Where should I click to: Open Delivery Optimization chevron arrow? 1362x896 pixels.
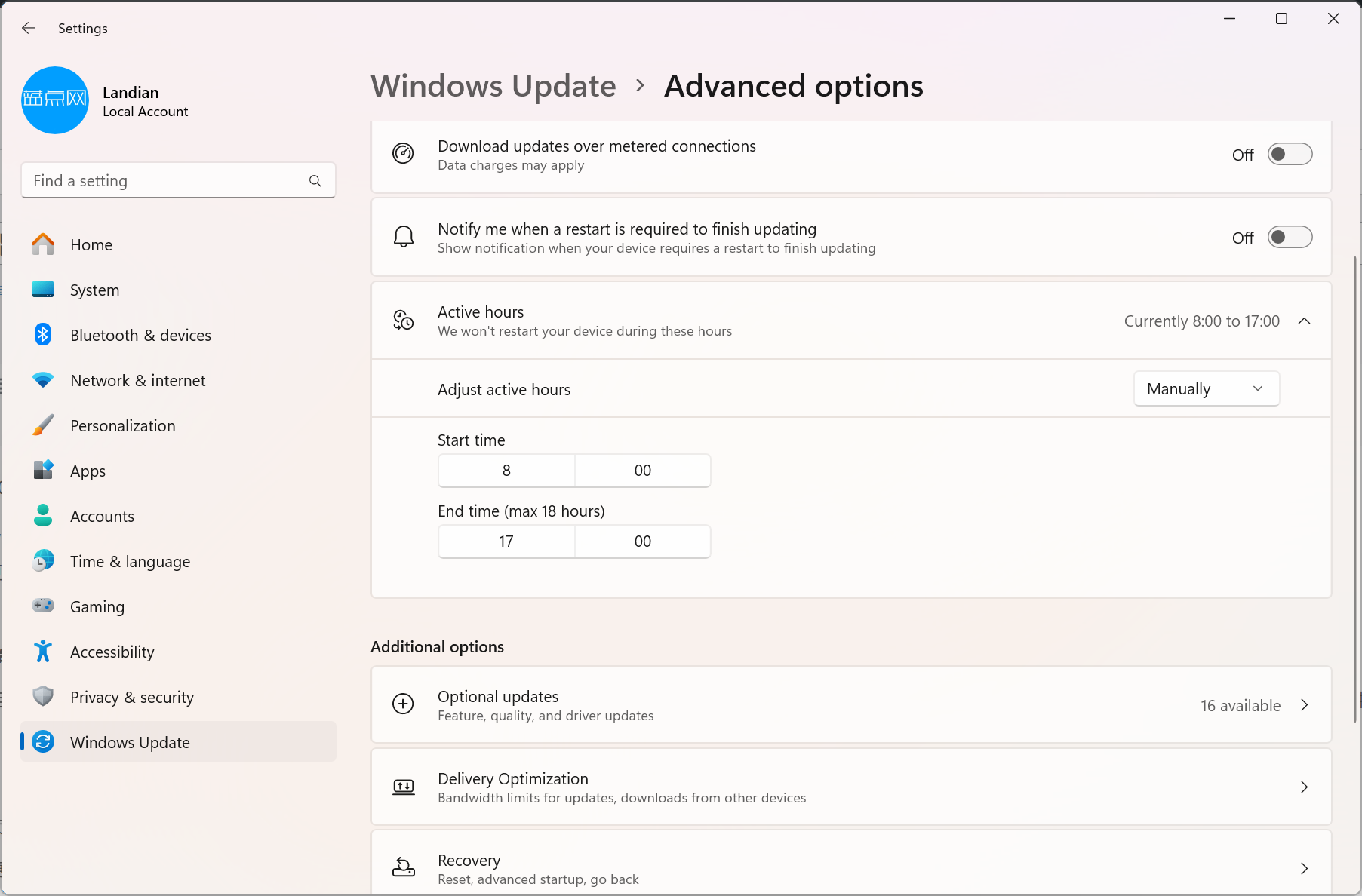[x=1304, y=787]
